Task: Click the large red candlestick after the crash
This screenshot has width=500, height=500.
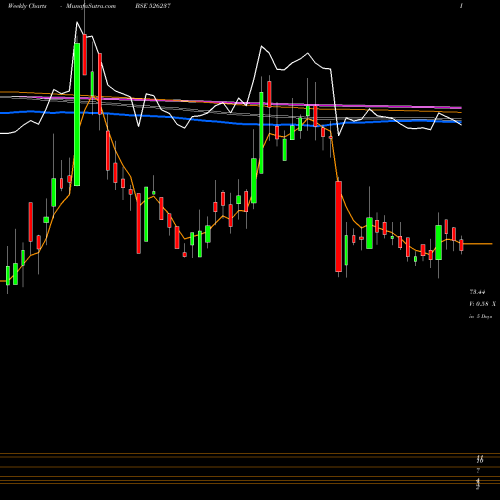Action: coord(339,227)
